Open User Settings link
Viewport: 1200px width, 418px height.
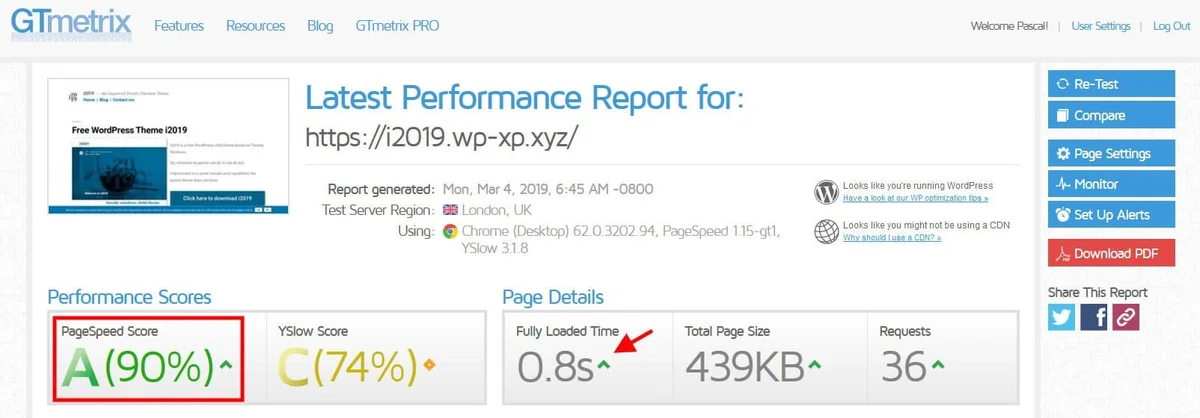1100,26
